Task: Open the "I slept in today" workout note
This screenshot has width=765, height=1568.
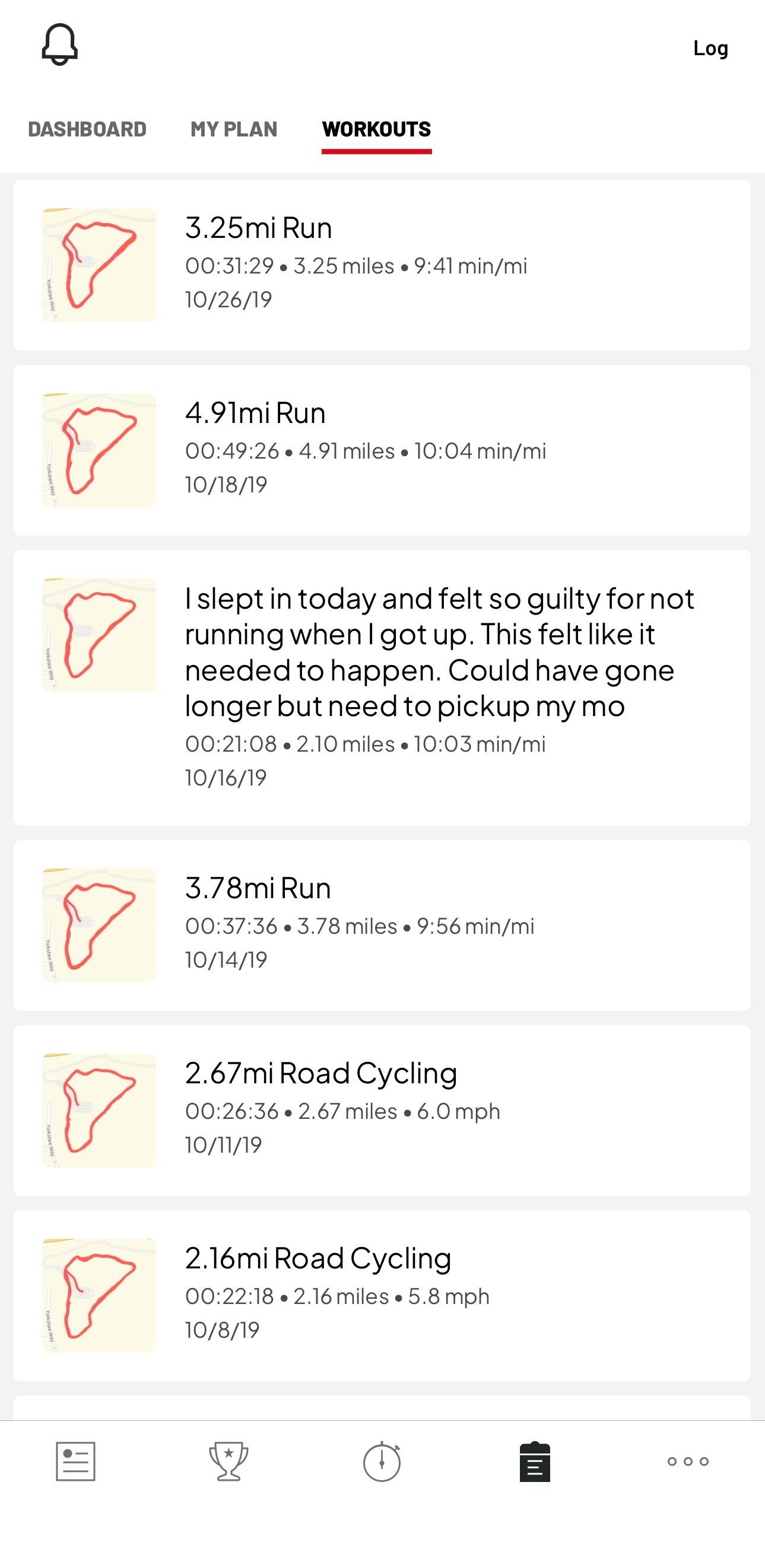Action: point(439,652)
